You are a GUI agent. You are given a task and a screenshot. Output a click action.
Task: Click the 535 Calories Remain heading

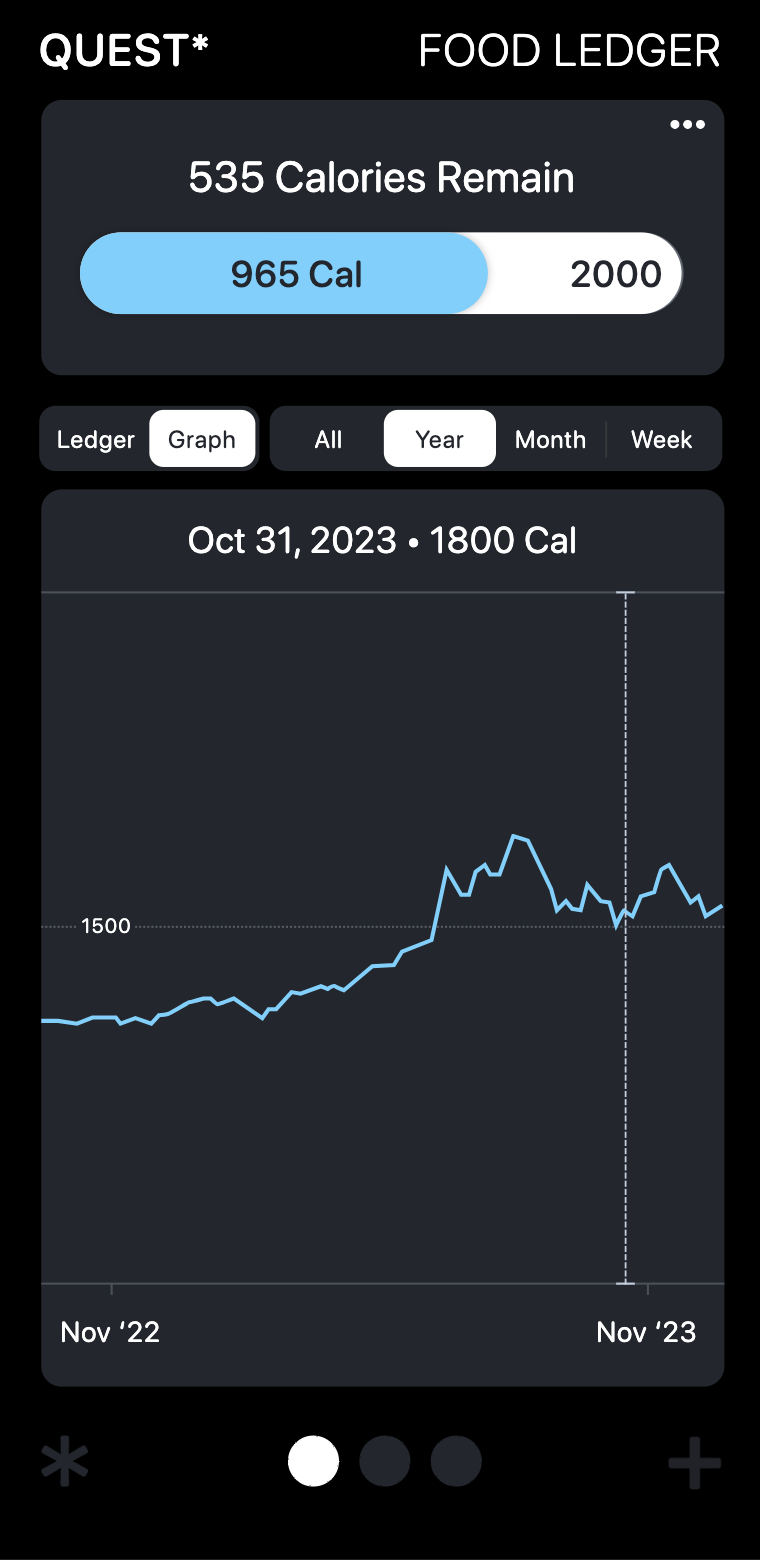click(381, 178)
